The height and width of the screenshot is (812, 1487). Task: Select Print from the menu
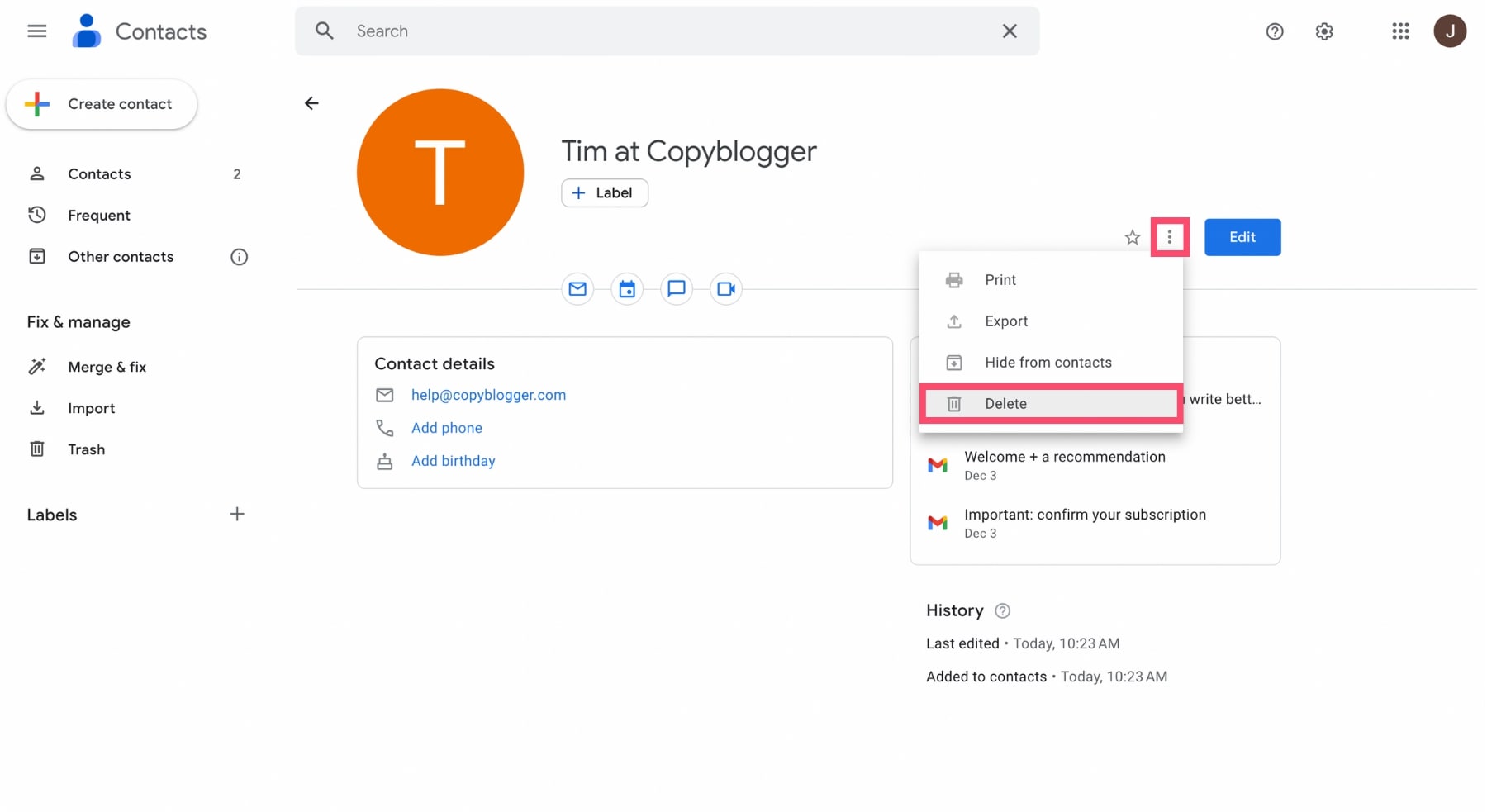(x=1051, y=280)
